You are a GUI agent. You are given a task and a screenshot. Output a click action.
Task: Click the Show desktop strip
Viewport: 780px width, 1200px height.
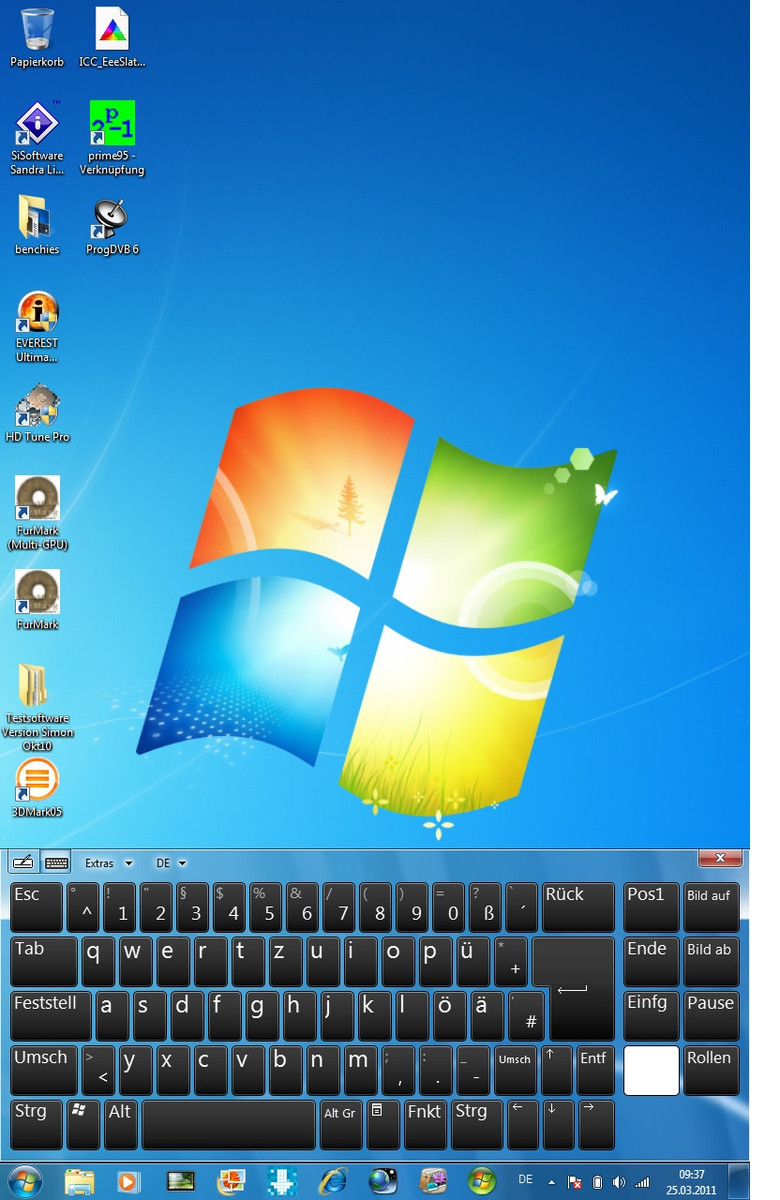[x=739, y=1182]
